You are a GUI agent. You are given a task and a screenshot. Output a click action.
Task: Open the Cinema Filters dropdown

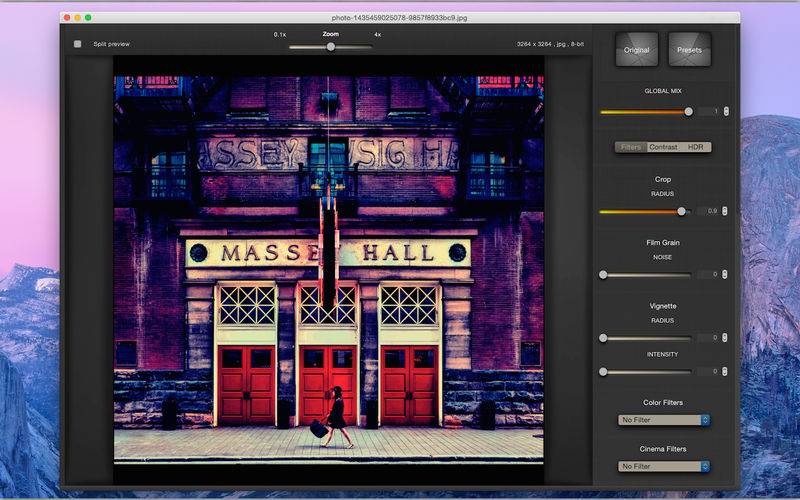point(664,466)
